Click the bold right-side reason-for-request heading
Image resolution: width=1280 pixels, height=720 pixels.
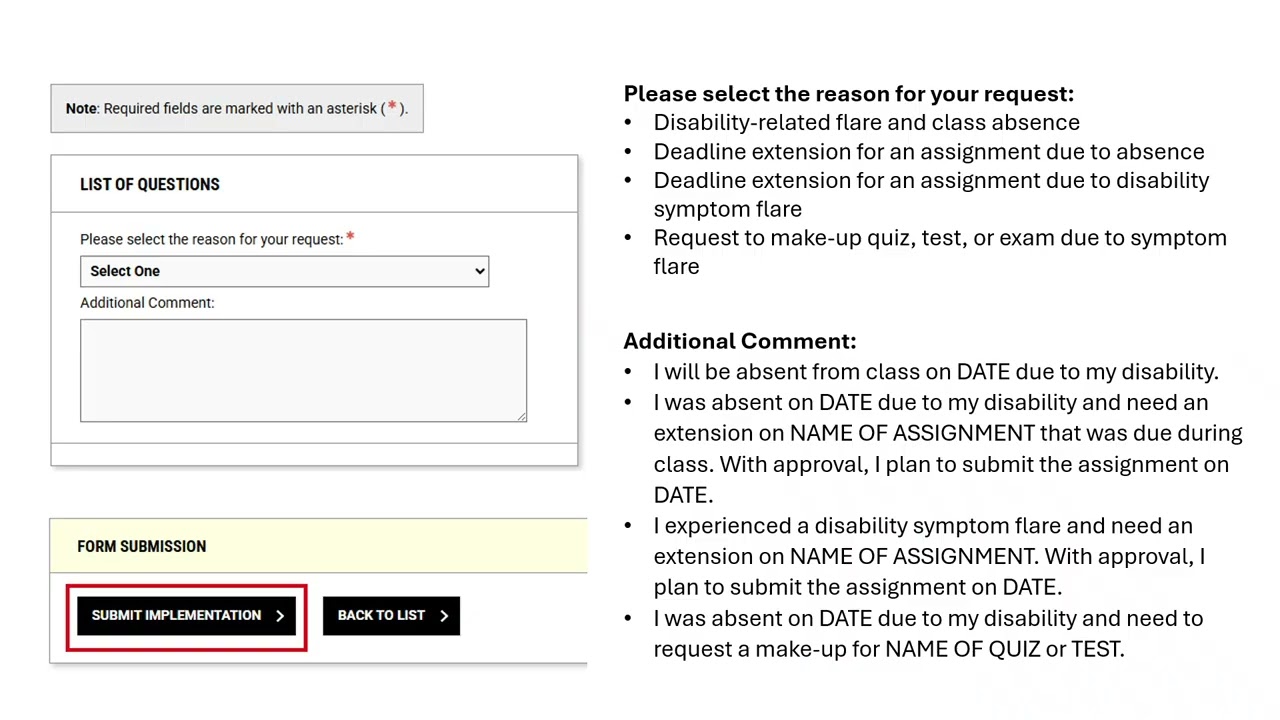tap(848, 94)
